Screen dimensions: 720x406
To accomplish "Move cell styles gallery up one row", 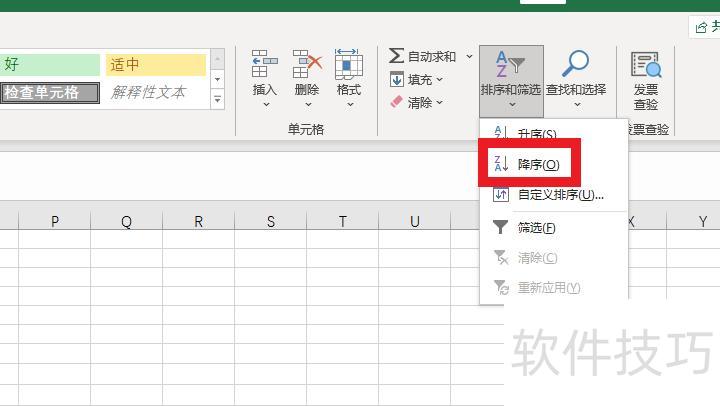I will click(218, 59).
